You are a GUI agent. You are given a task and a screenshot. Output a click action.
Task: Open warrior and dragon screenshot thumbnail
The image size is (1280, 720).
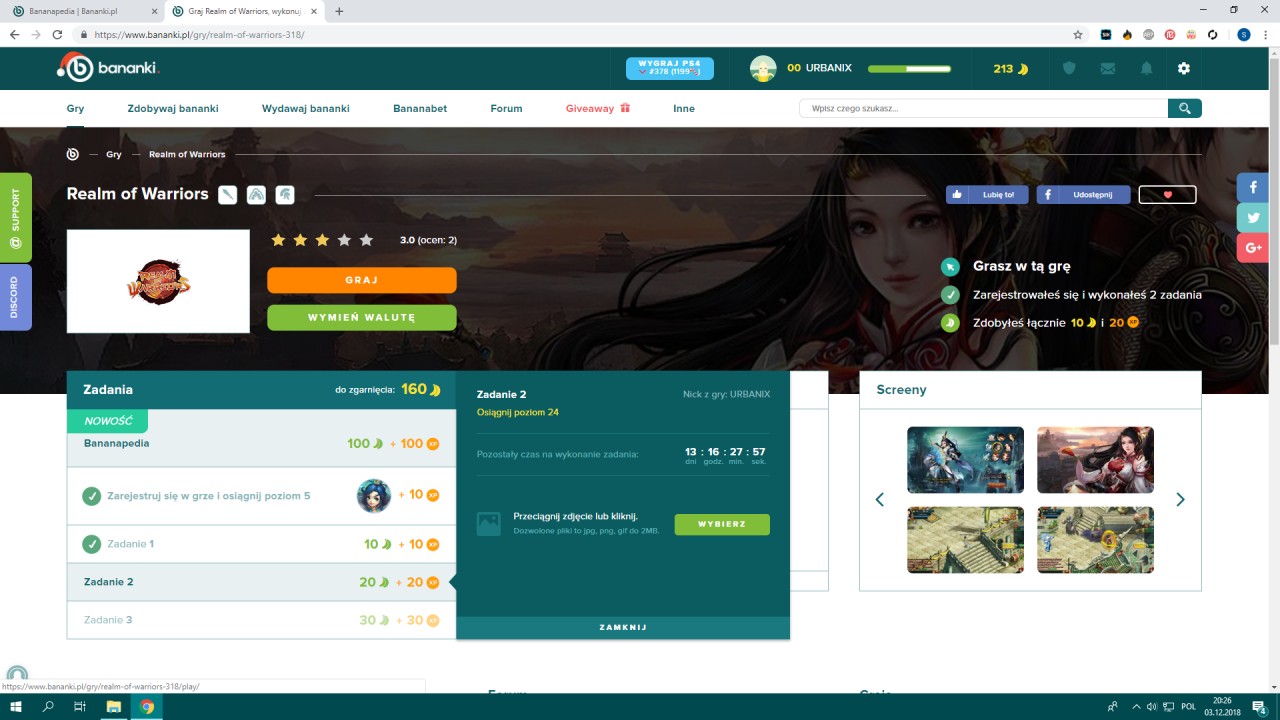coord(965,460)
